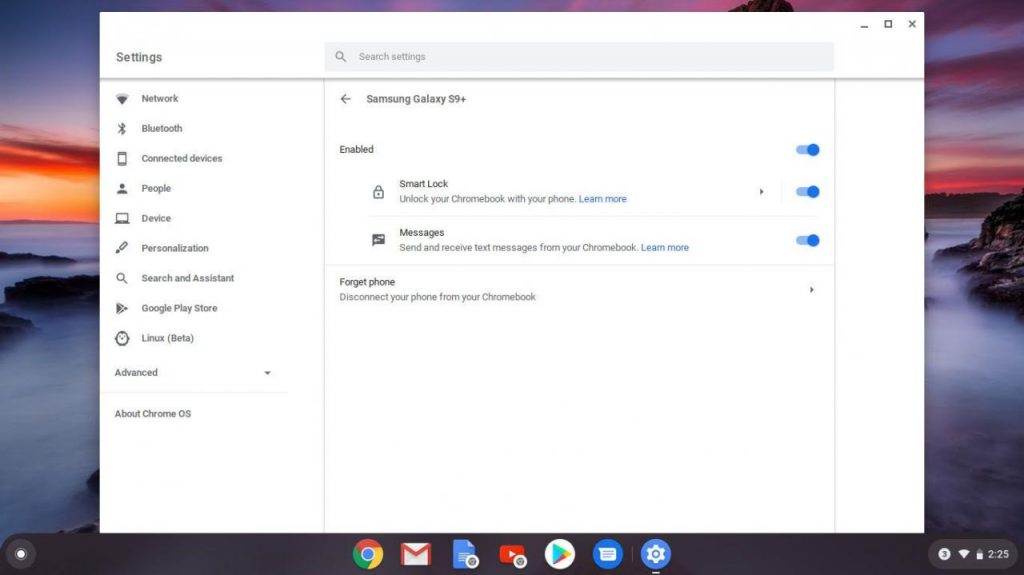Viewport: 1024px width, 575px height.
Task: Click the Personalization brush icon
Action: coord(121,248)
